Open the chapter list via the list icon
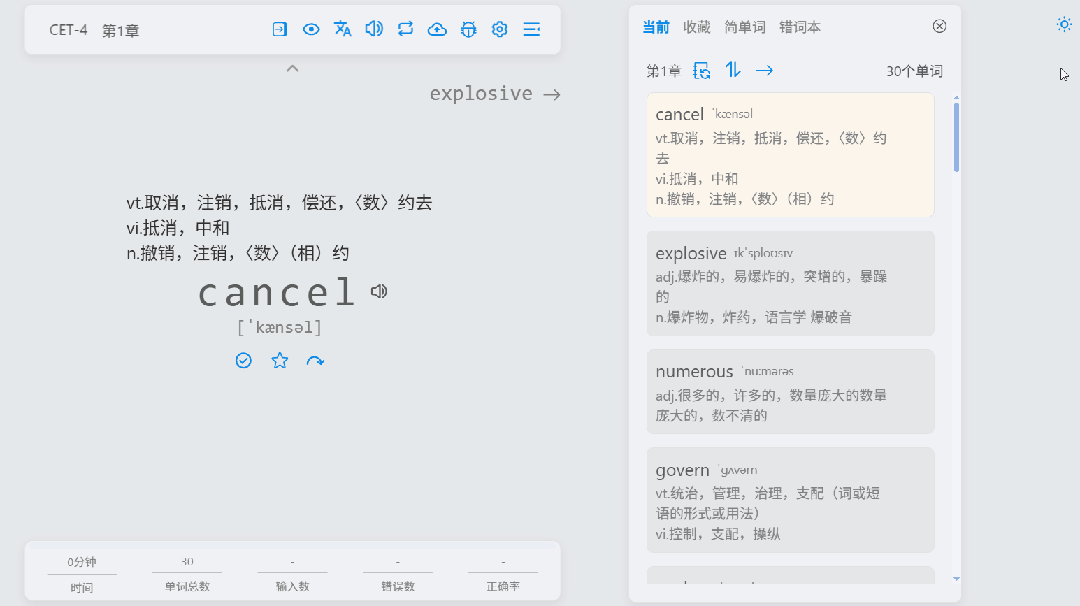The image size is (1080, 606). (531, 29)
